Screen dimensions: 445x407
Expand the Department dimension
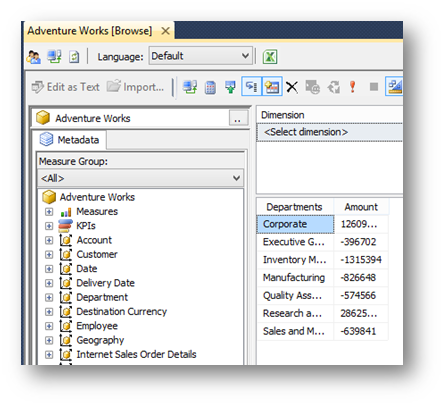[x=49, y=298]
